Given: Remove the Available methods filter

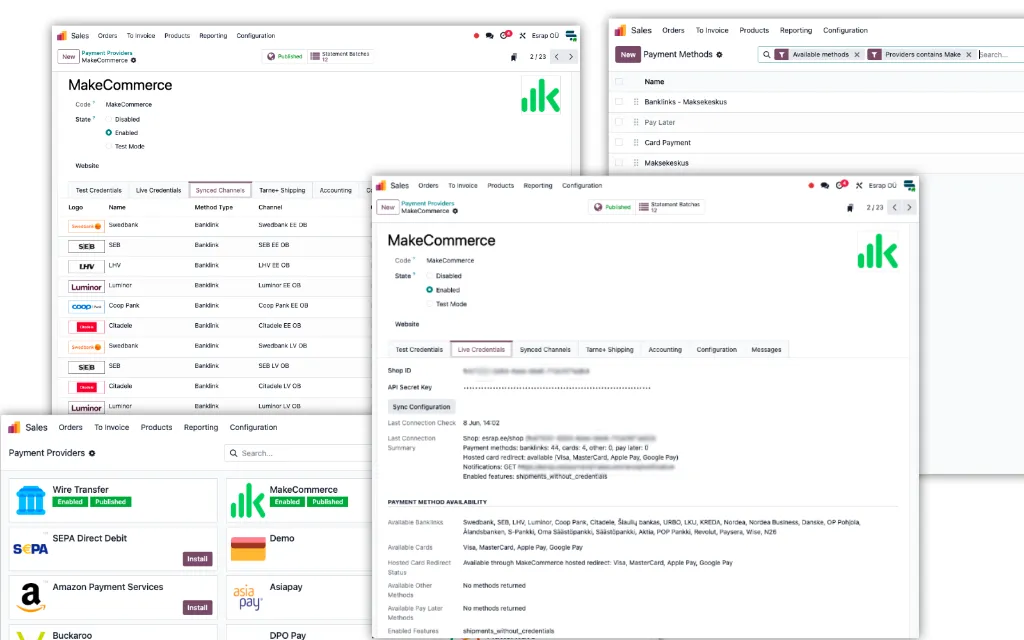Looking at the screenshot, I should tap(857, 55).
